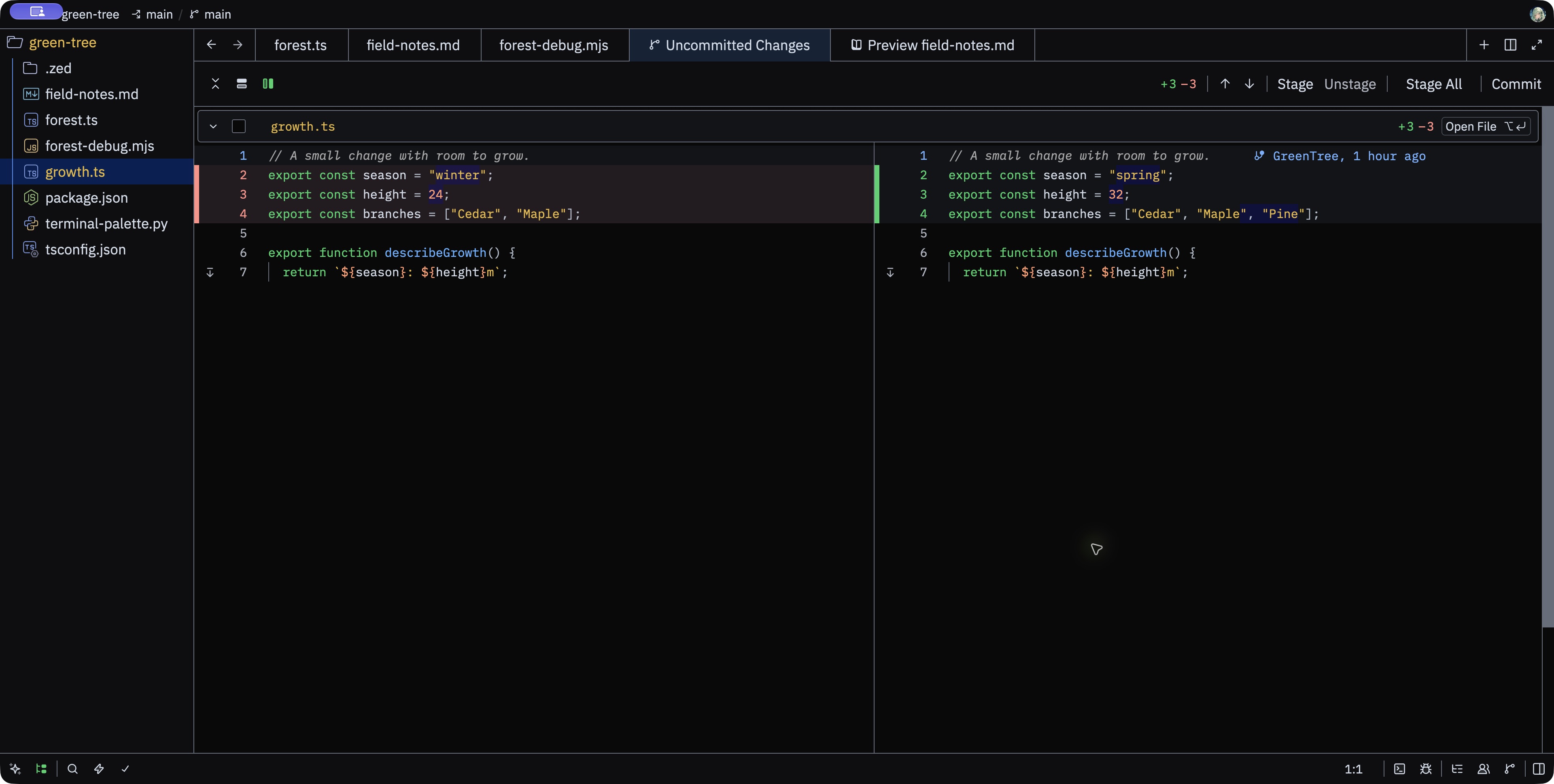Open the user avatar menu in the title bar

click(1537, 14)
